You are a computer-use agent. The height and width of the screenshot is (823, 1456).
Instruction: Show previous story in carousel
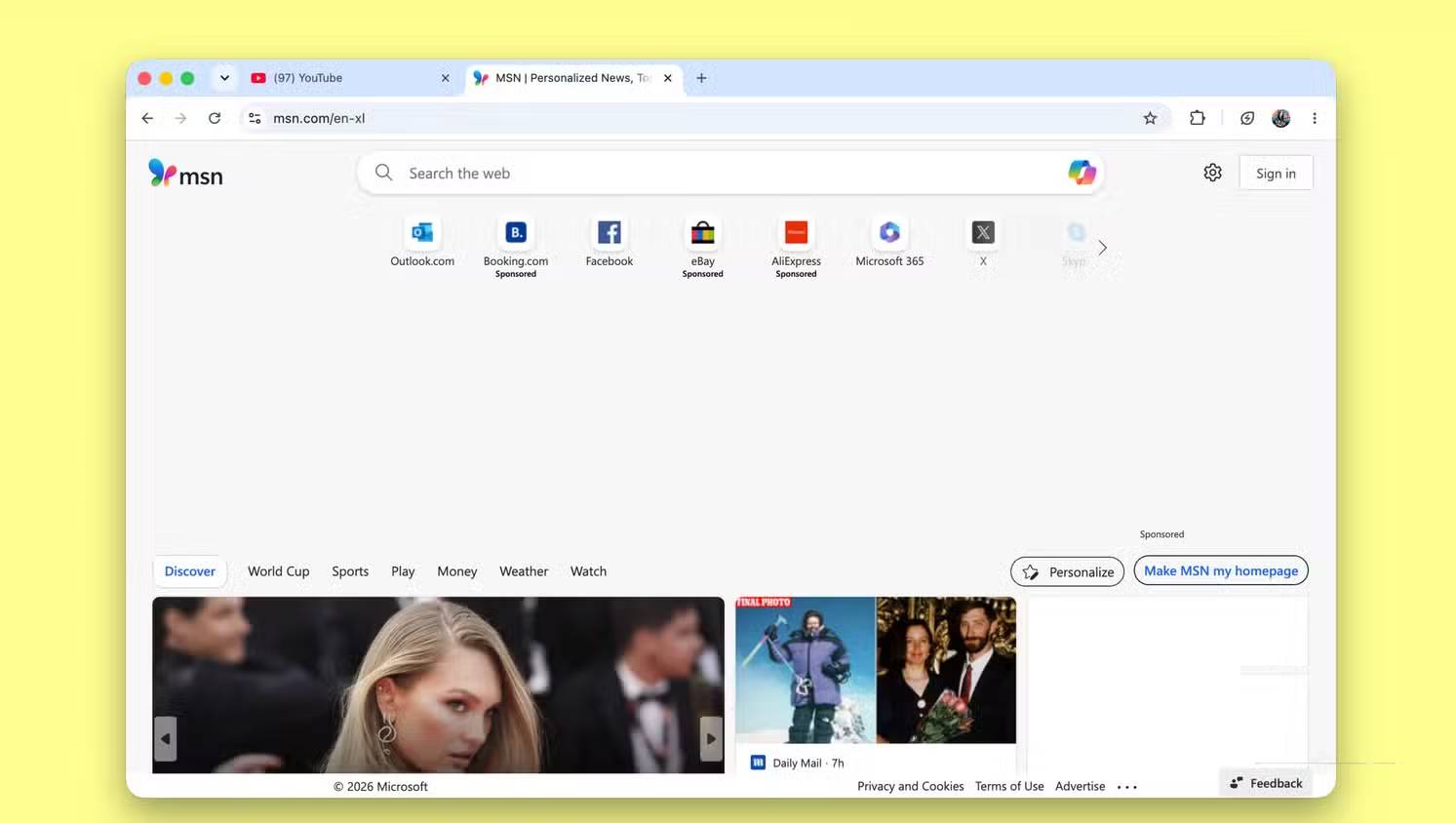coord(165,738)
